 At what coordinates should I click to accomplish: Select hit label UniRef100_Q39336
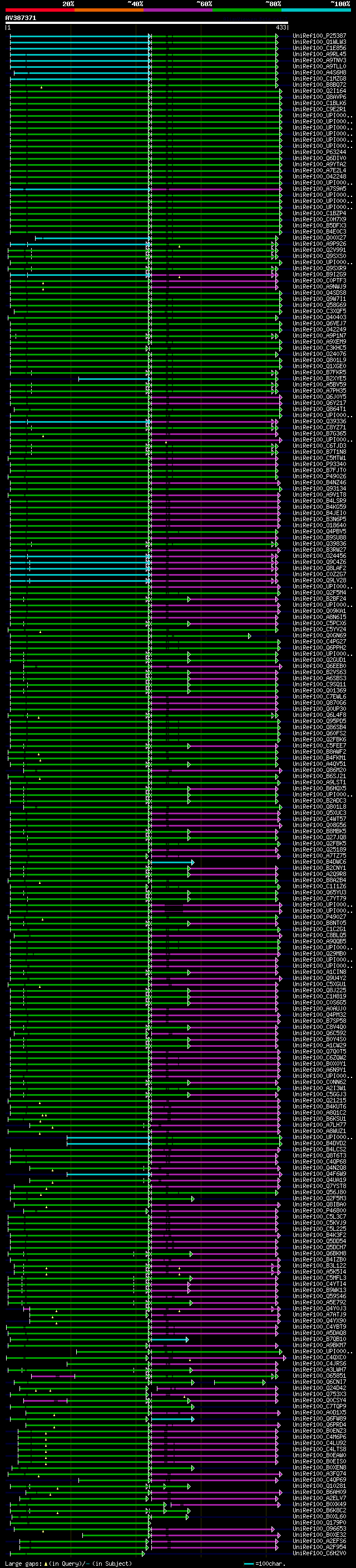point(319,421)
